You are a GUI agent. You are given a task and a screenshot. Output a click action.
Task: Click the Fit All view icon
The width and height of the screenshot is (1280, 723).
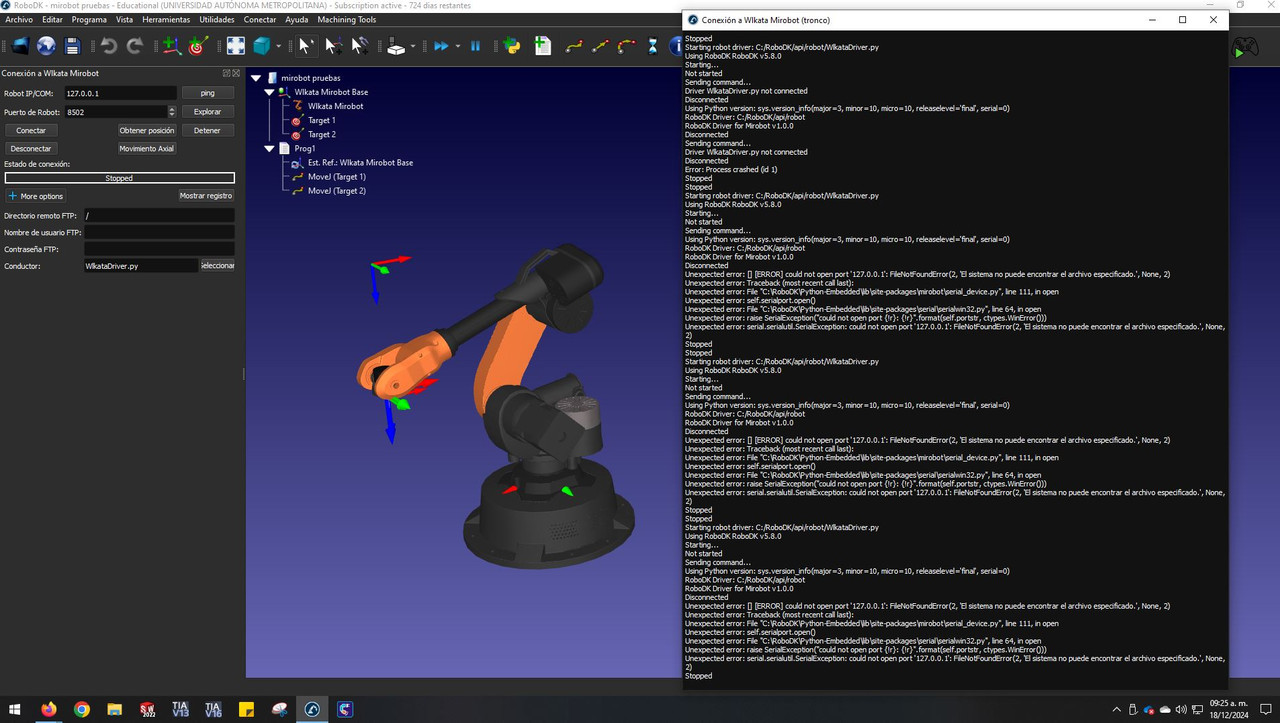pyautogui.click(x=236, y=45)
